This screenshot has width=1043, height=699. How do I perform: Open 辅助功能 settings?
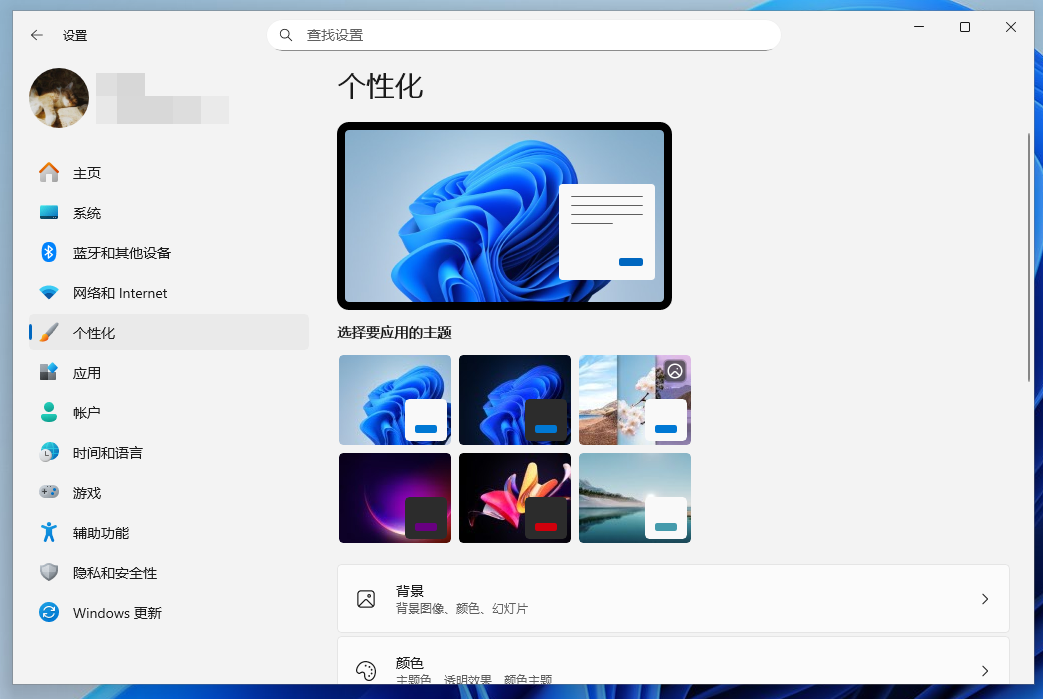coord(169,532)
